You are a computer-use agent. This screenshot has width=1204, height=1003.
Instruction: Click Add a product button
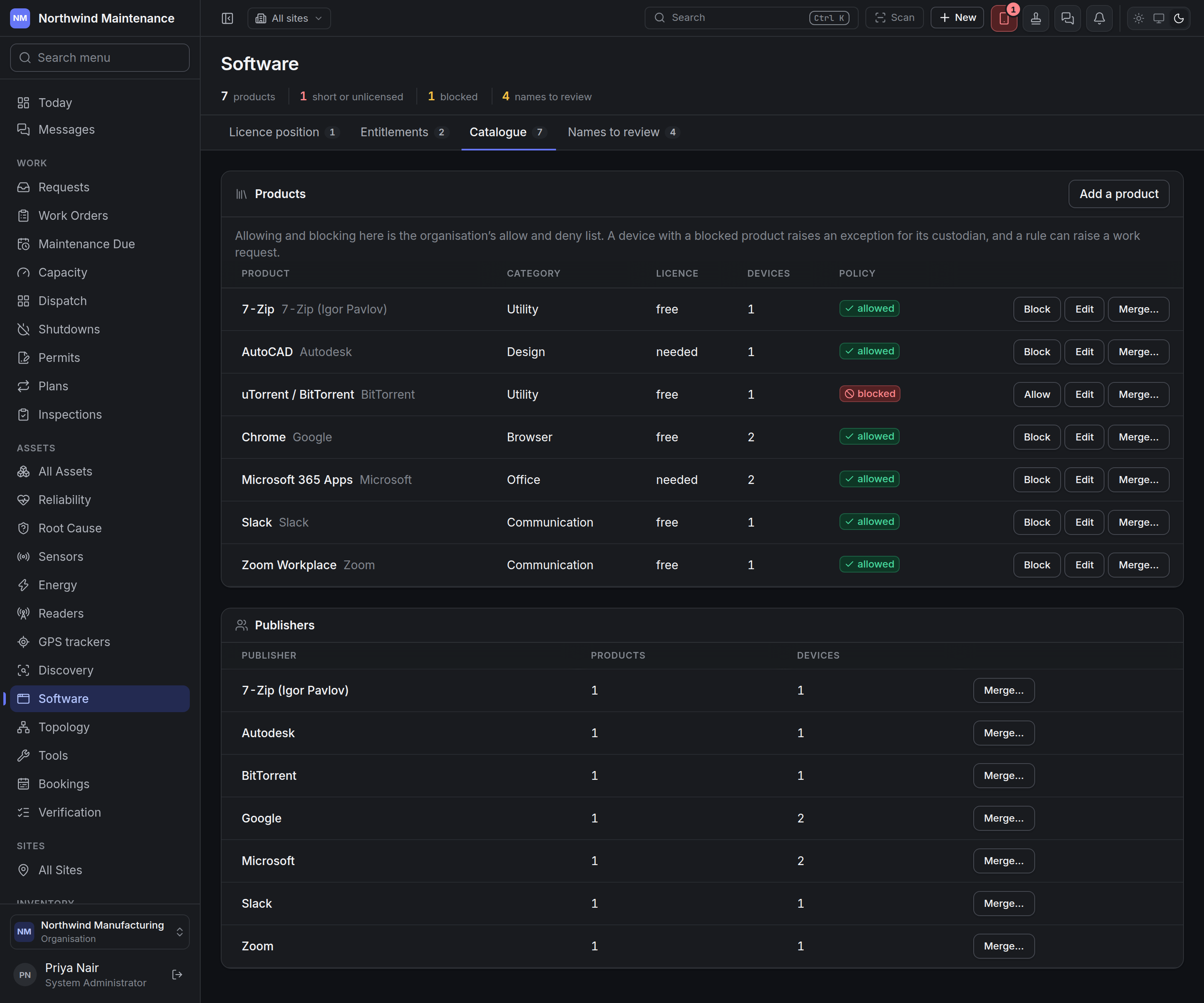coord(1119,194)
